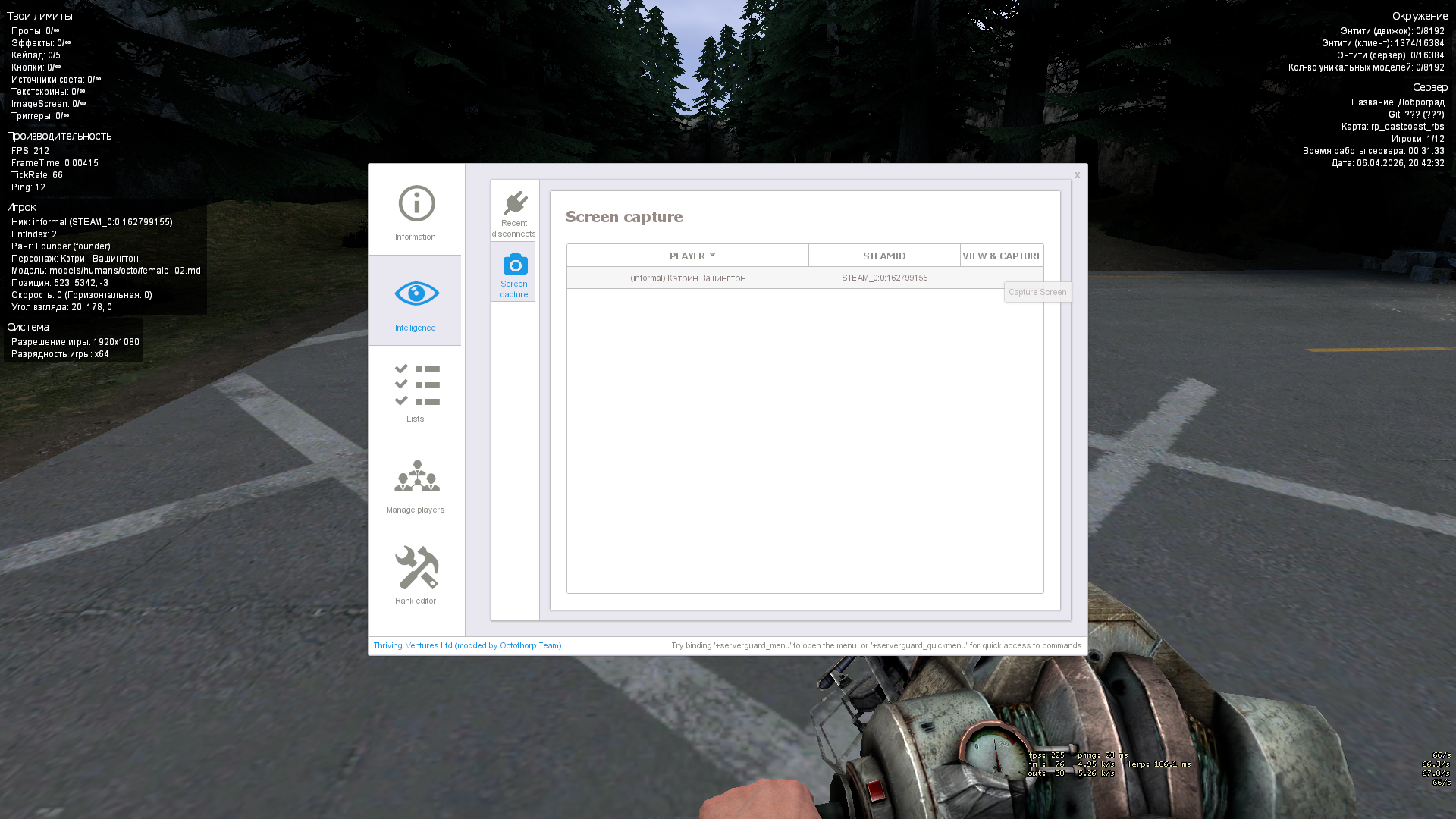Click the VIEW & CAPTURE column header
The height and width of the screenshot is (819, 1456).
click(1002, 256)
